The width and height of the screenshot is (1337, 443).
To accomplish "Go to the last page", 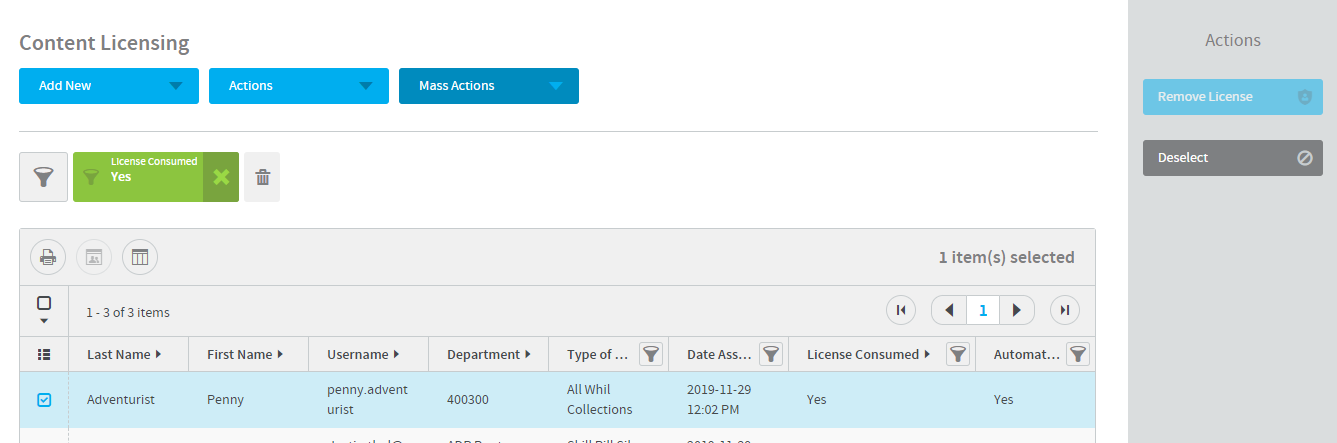I will point(1065,310).
